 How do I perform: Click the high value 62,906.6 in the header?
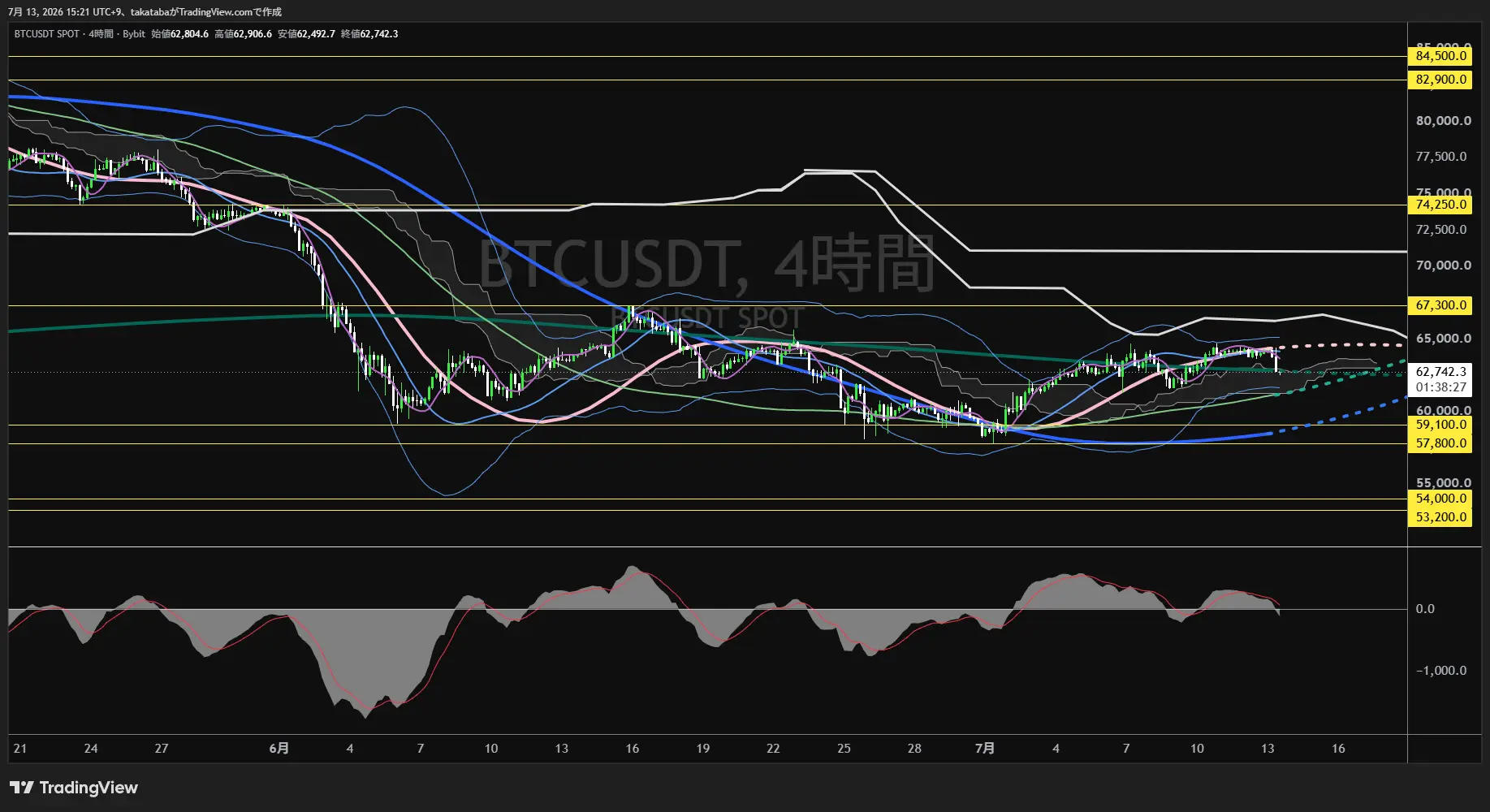pyautogui.click(x=253, y=34)
